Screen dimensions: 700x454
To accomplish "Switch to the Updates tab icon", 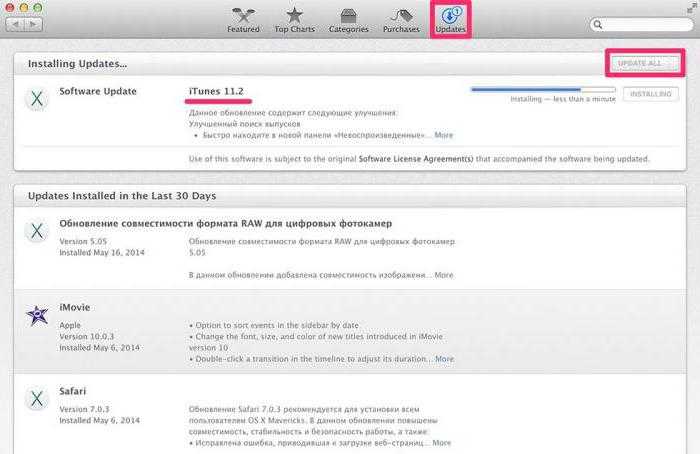I will click(450, 15).
